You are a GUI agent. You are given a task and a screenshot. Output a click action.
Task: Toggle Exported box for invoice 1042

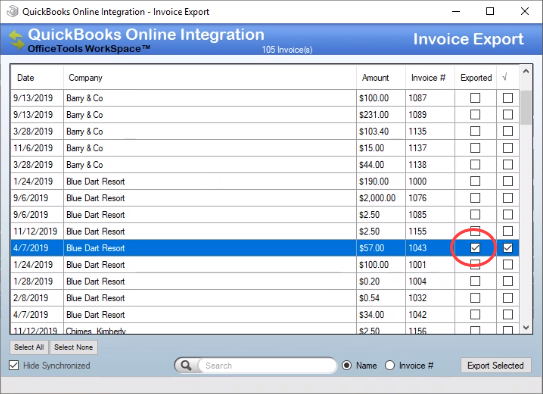click(x=475, y=315)
